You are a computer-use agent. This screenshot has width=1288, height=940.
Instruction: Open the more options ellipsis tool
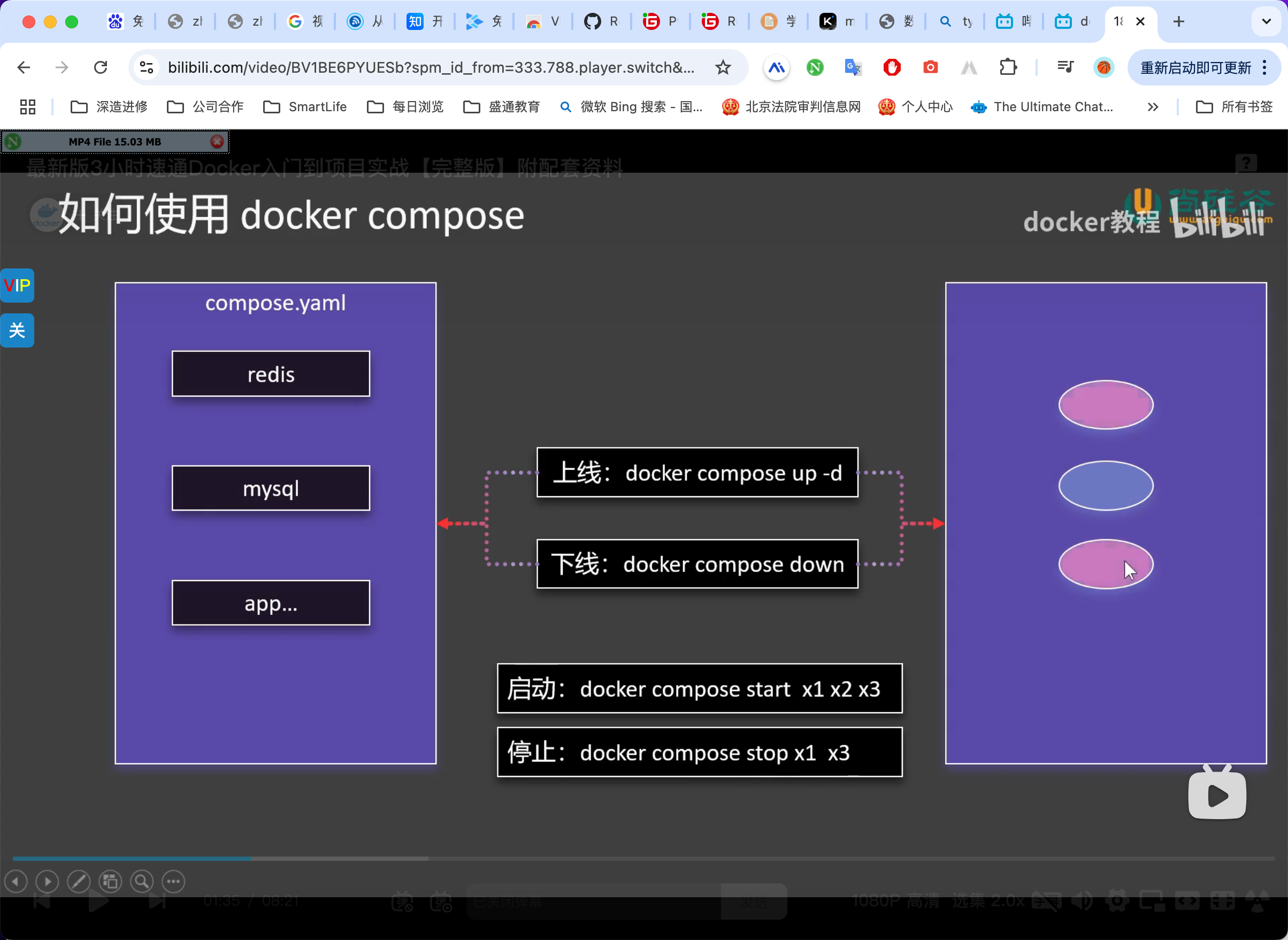(173, 882)
